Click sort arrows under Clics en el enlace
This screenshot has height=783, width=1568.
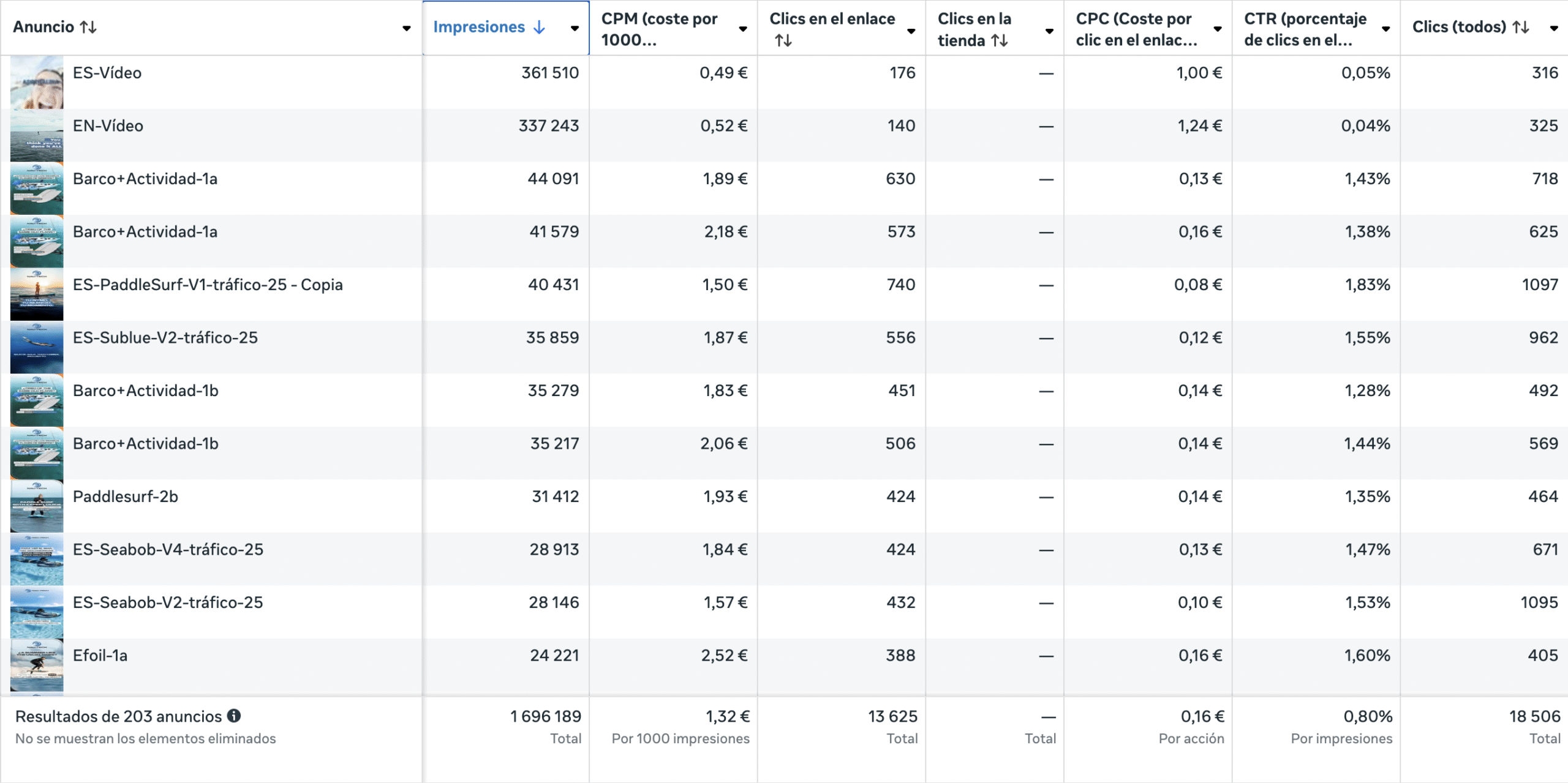783,40
